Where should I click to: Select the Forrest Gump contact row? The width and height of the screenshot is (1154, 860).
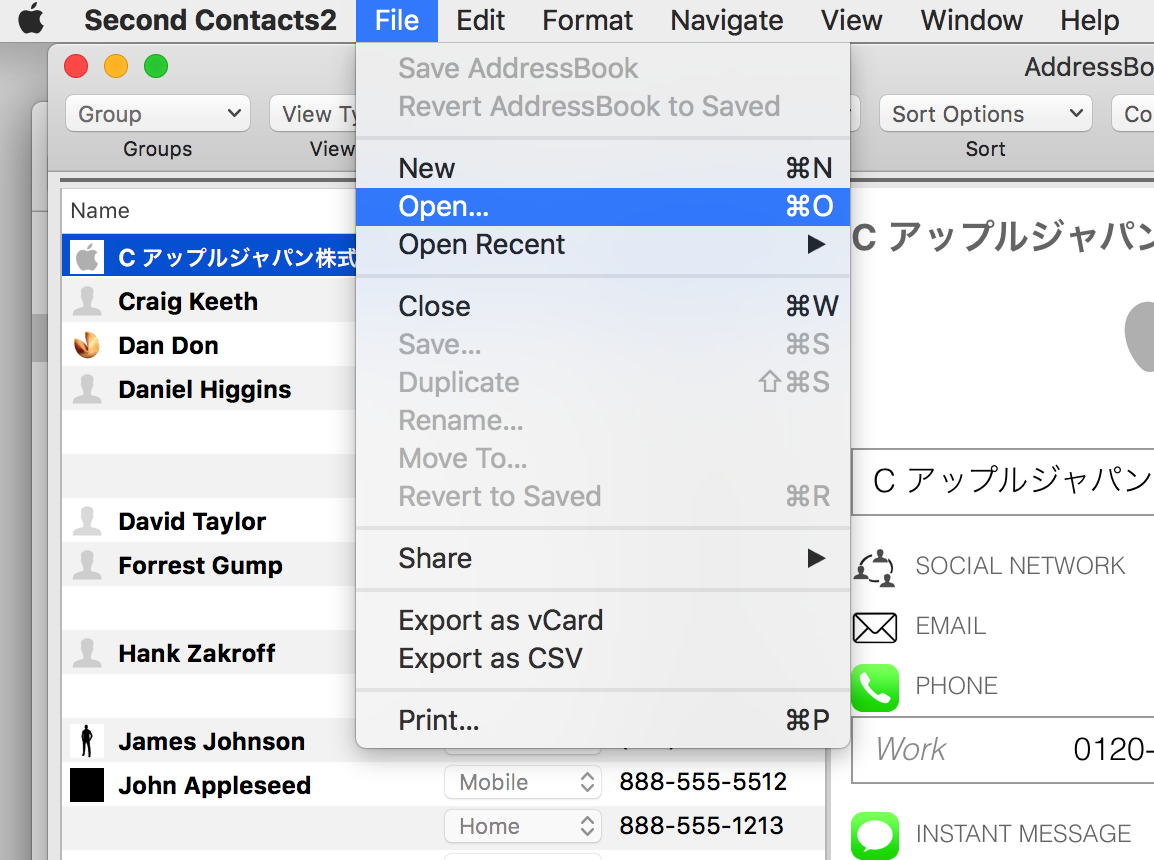pyautogui.click(x=209, y=565)
